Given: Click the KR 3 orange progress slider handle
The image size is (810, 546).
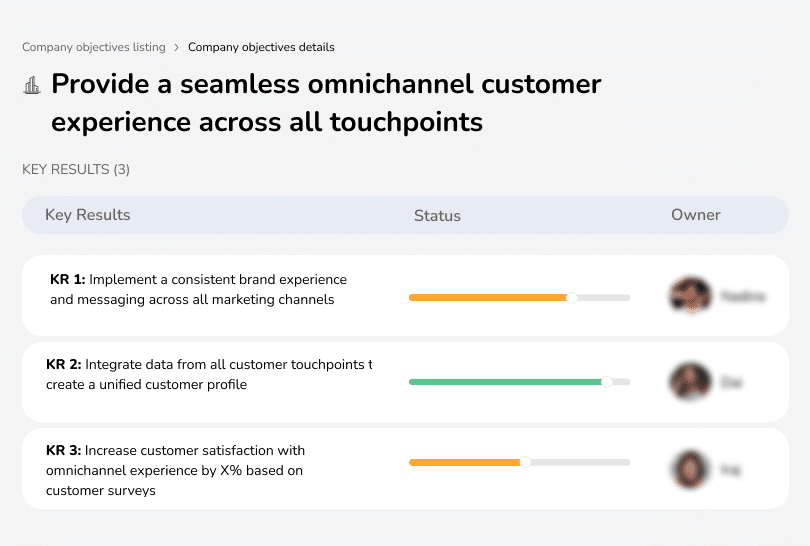Looking at the screenshot, I should pos(525,462).
